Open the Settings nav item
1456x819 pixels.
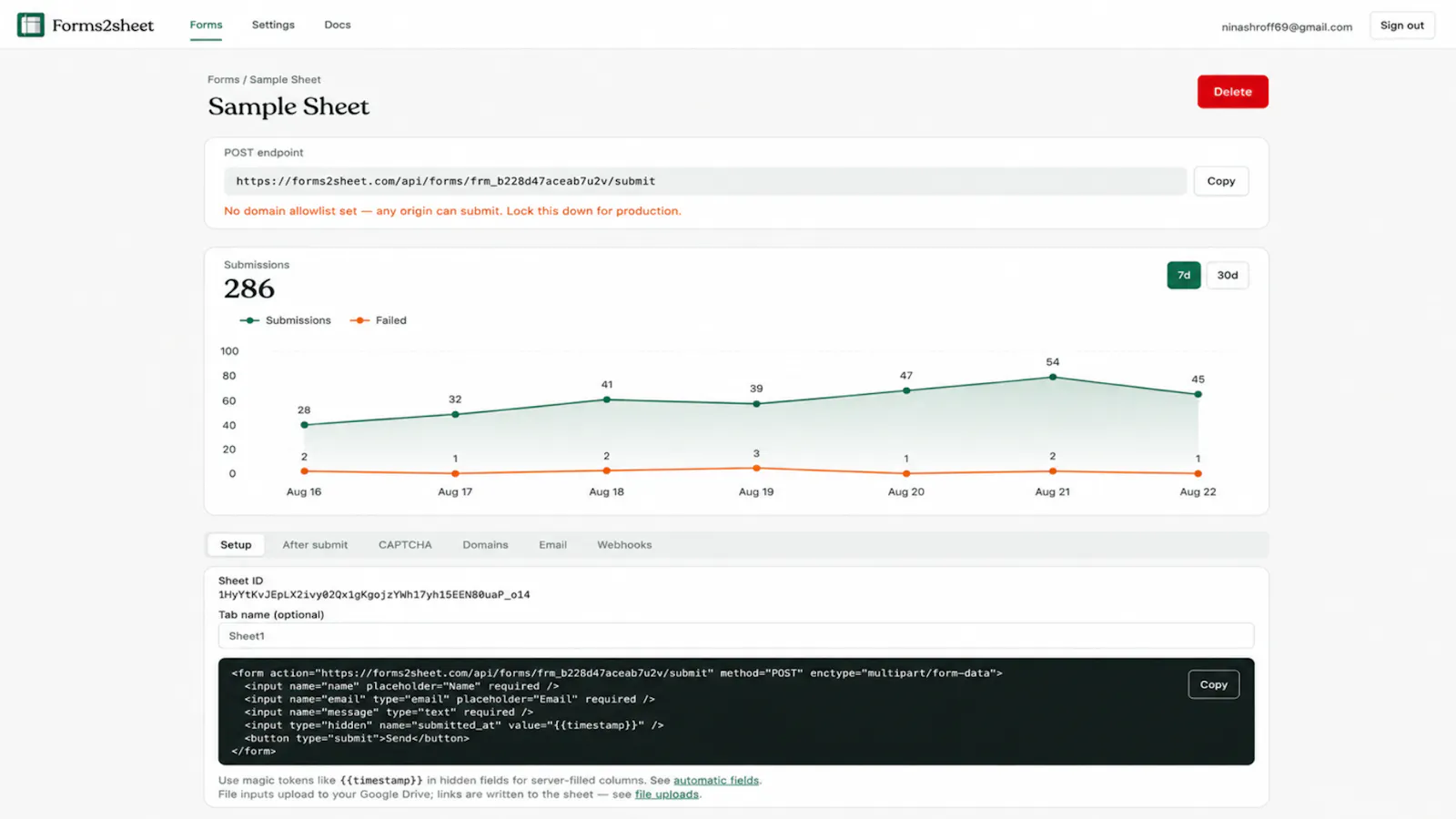tap(273, 25)
